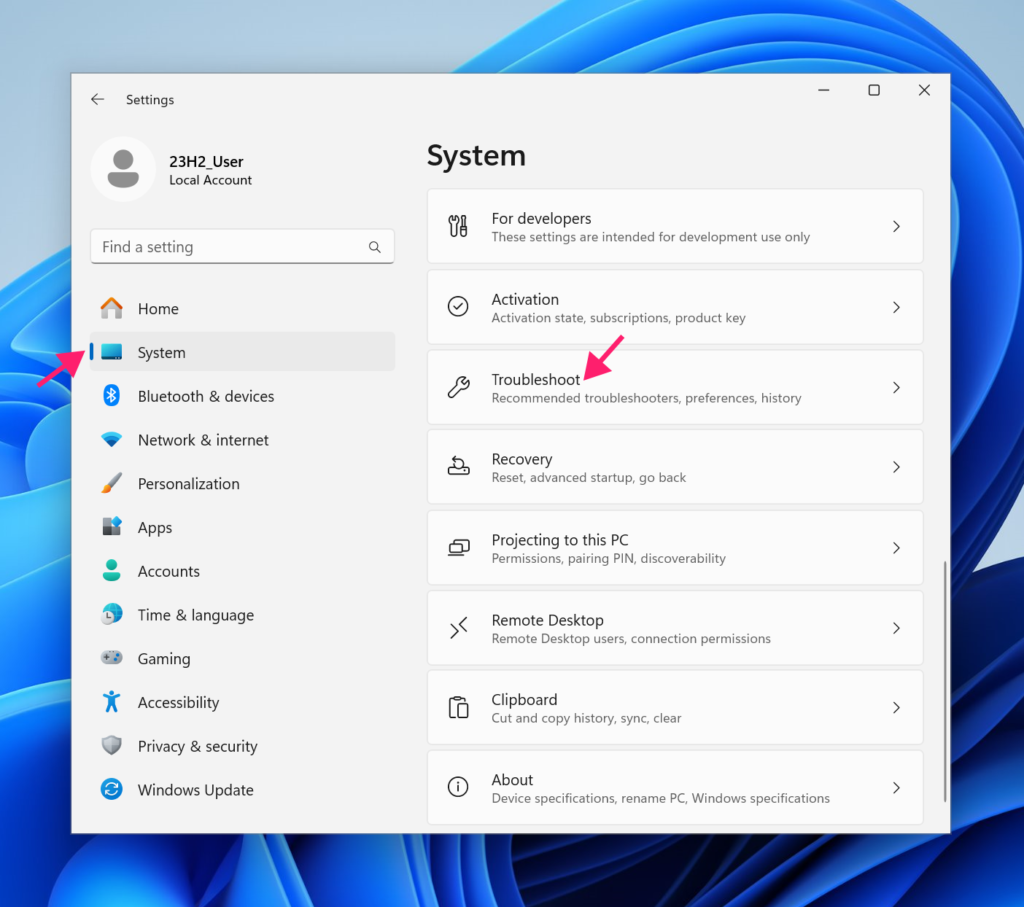Click the Recovery icon

(x=458, y=467)
